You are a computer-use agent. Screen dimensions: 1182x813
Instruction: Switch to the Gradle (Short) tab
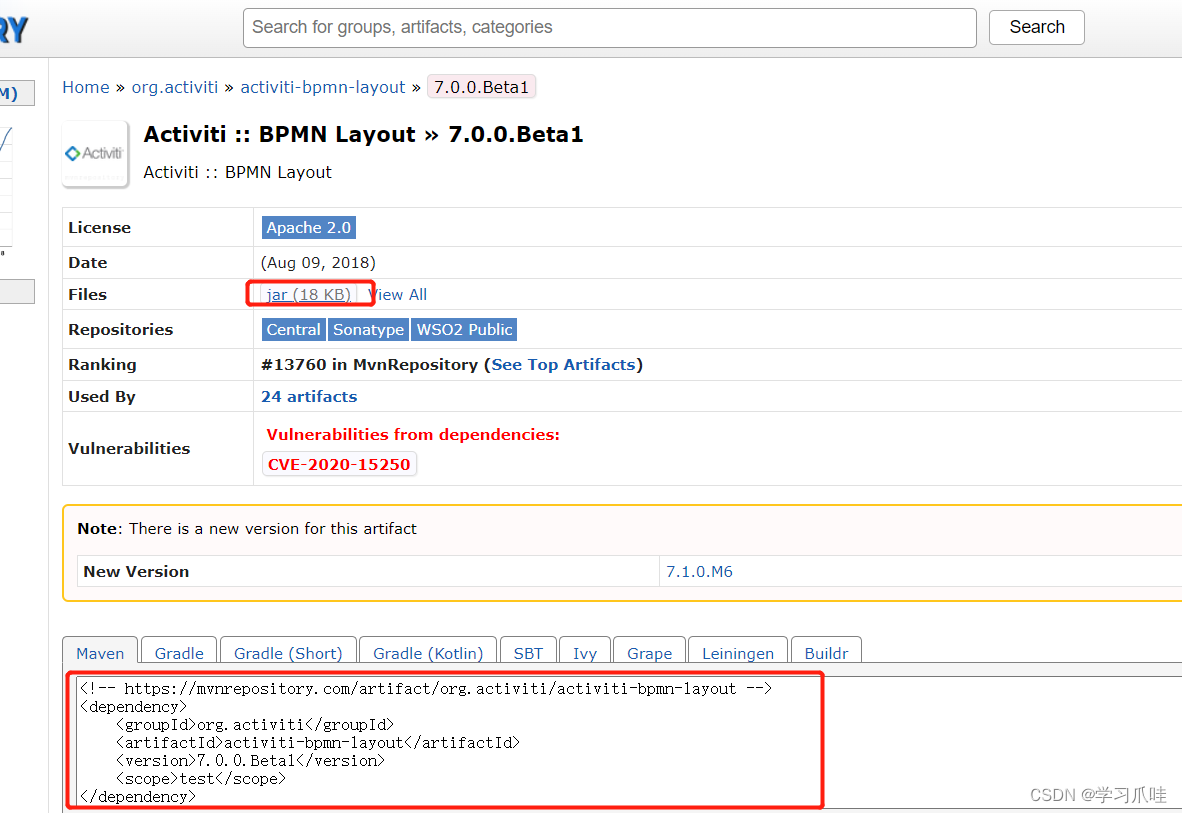(x=288, y=653)
